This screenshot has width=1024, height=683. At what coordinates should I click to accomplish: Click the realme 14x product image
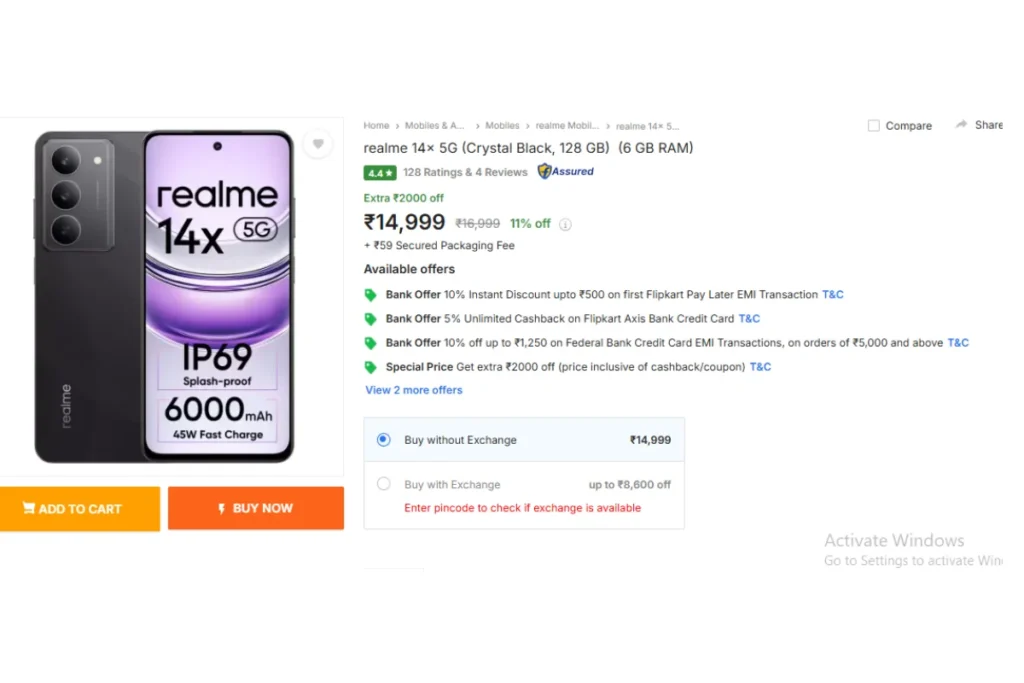click(x=164, y=297)
